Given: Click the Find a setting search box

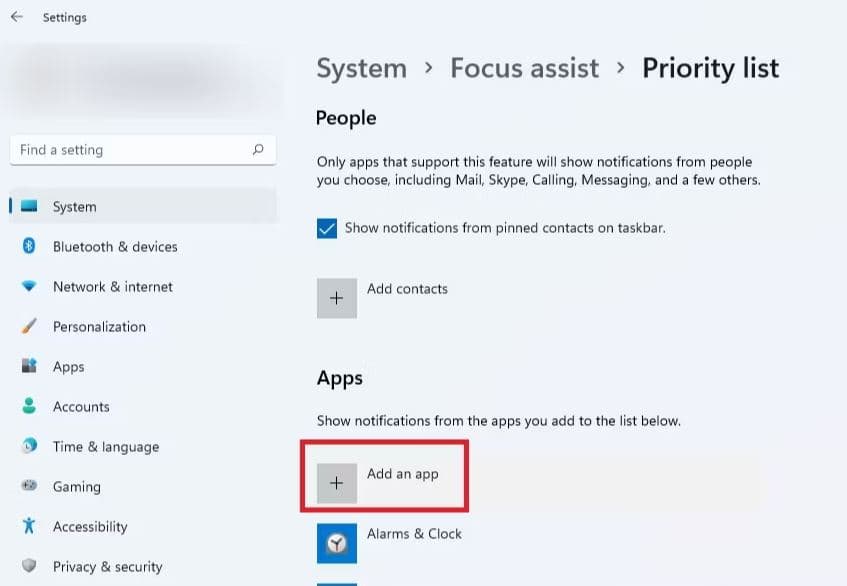Looking at the screenshot, I should click(x=130, y=150).
